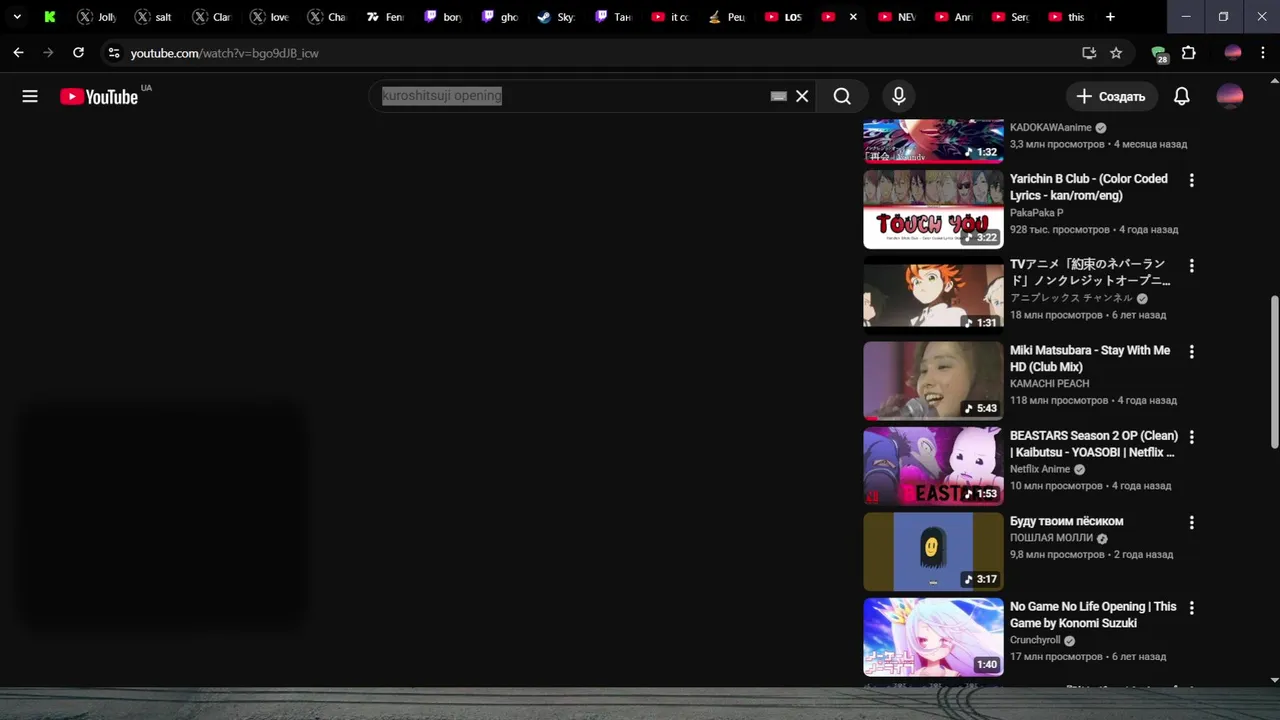
Task: Click the address bar URL
Action: pyautogui.click(x=225, y=53)
